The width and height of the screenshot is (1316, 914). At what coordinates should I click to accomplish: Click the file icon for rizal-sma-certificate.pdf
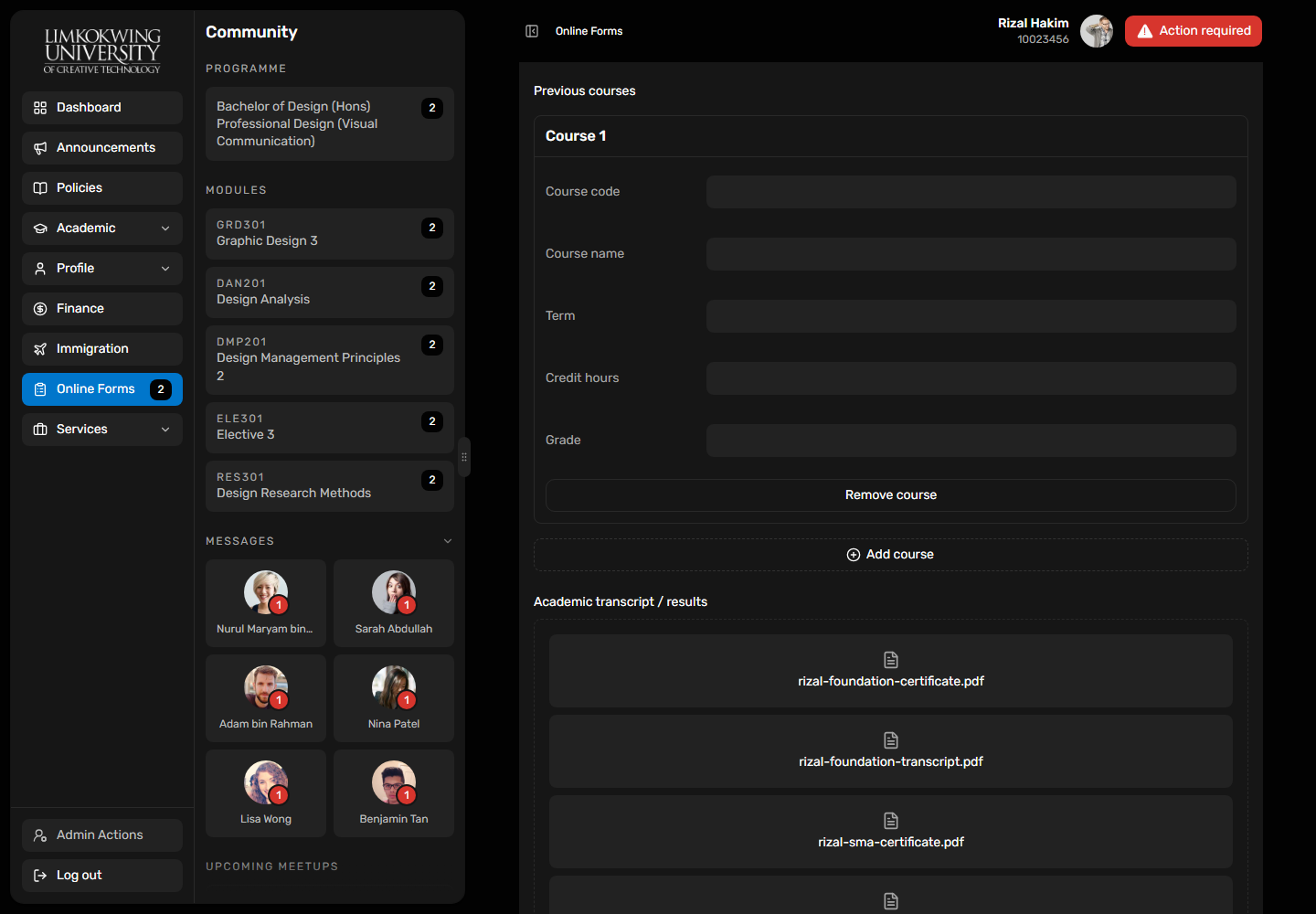(891, 821)
